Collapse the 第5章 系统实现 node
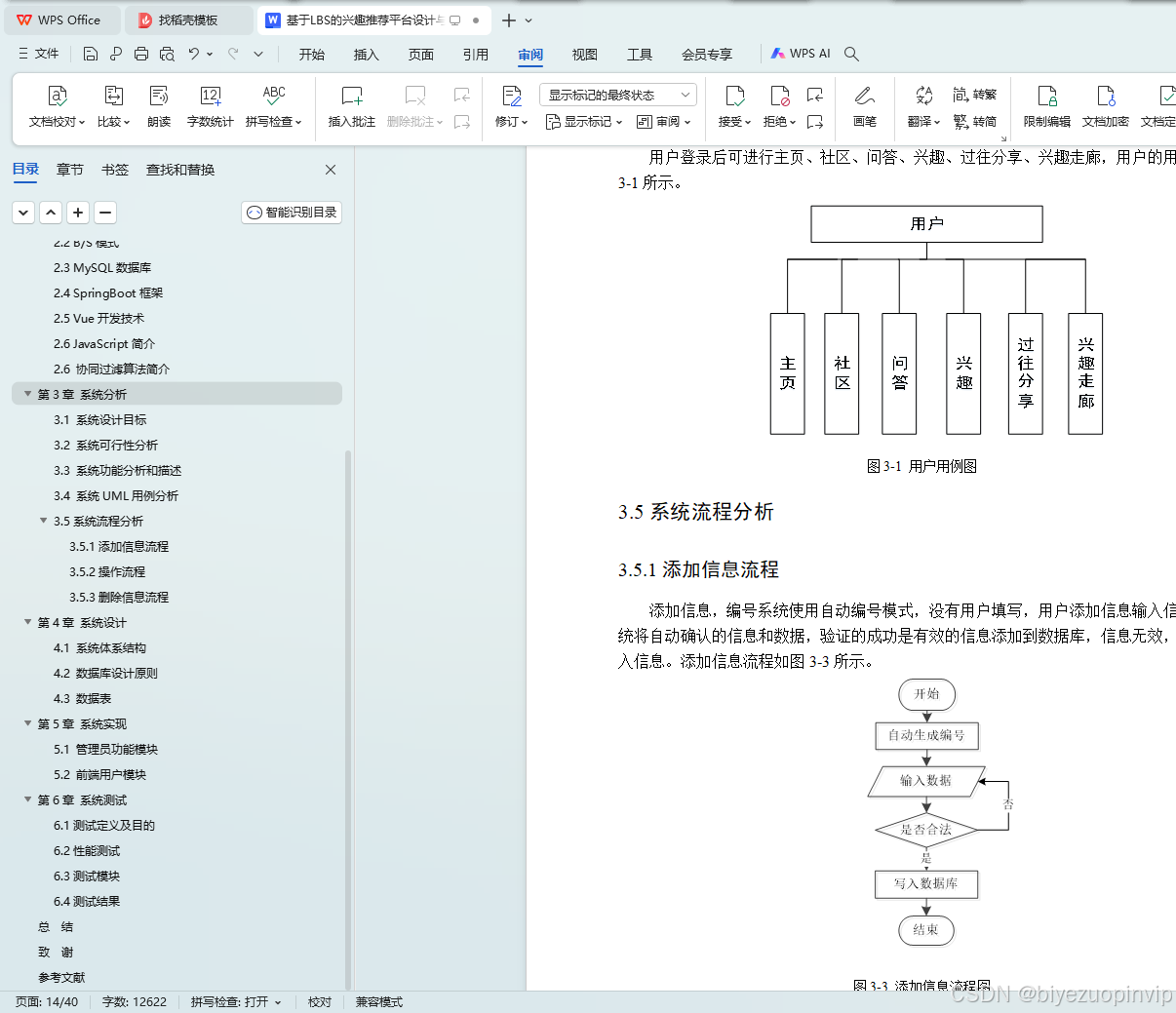Viewport: 1176px width, 1013px height. click(x=27, y=723)
